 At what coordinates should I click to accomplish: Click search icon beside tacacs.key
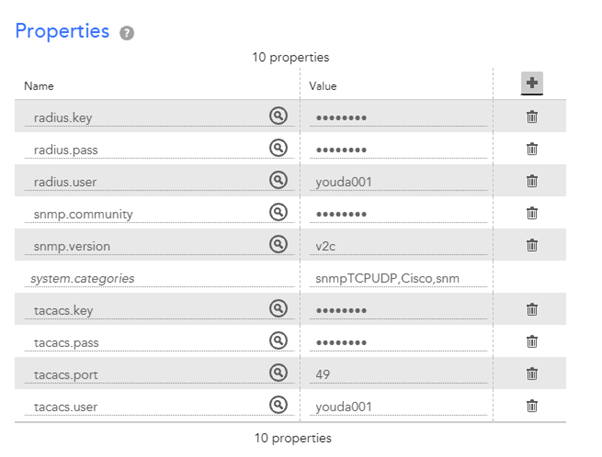(x=278, y=309)
